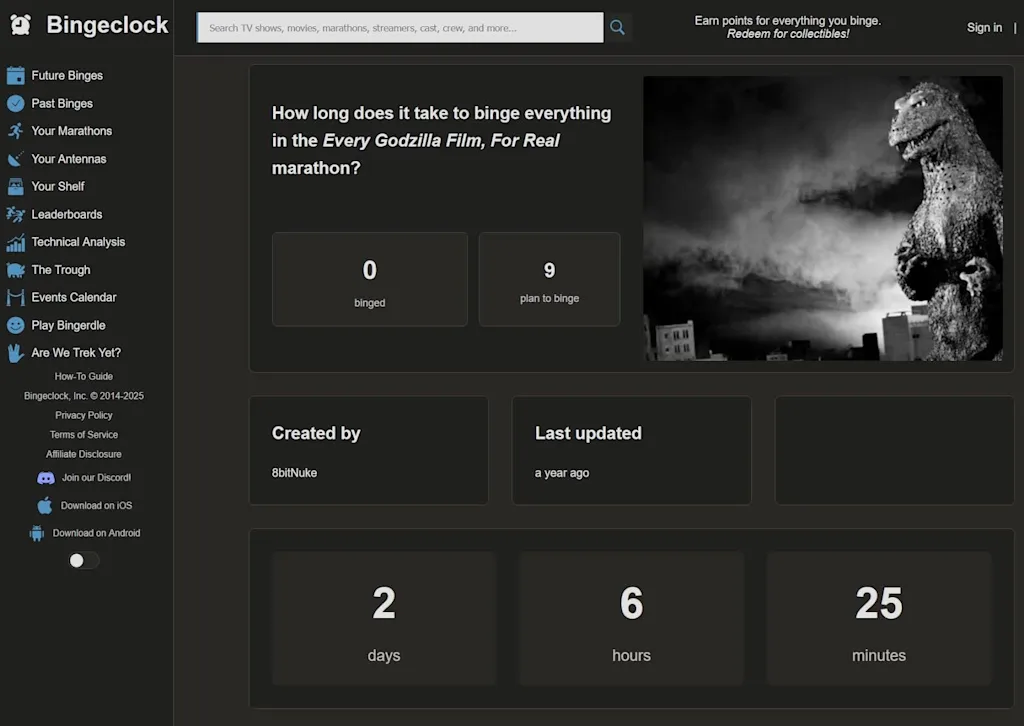Screen dimensions: 1024x726
Task: Click the Sign in link
Action: pyautogui.click(x=984, y=27)
